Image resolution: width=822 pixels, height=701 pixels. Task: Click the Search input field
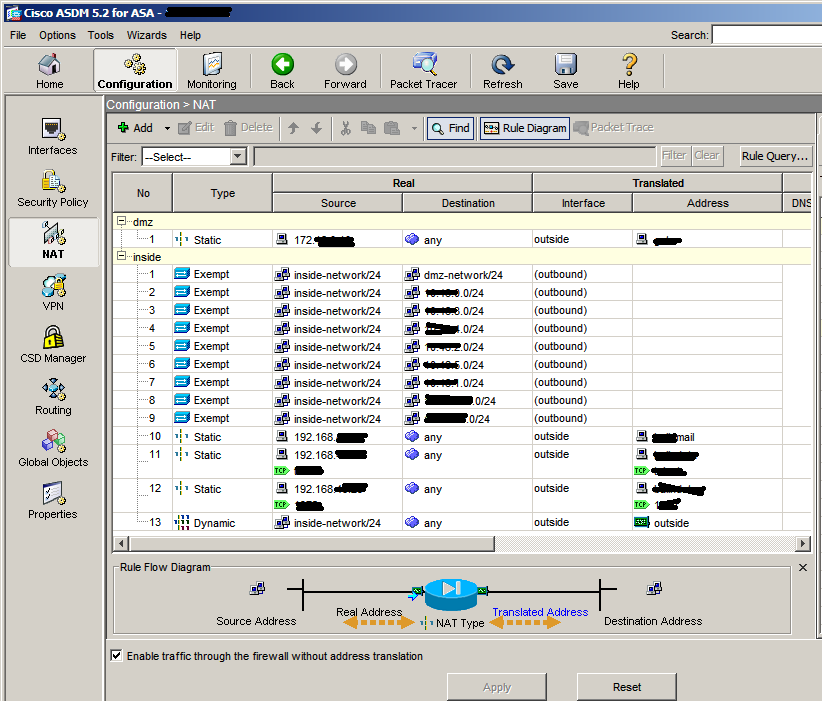pos(766,35)
